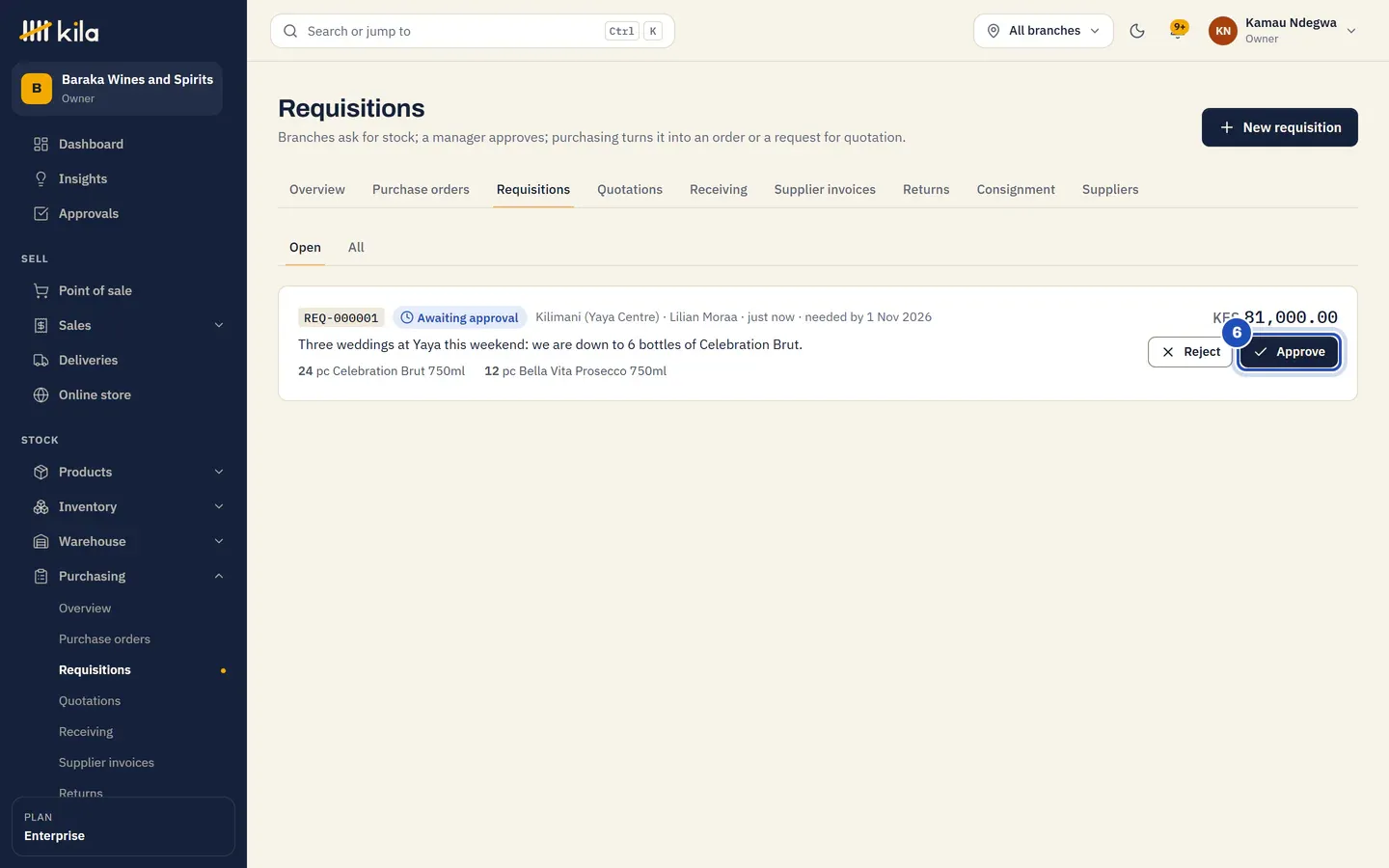The image size is (1389, 868).
Task: Click the Kila logo
Action: pos(59,31)
